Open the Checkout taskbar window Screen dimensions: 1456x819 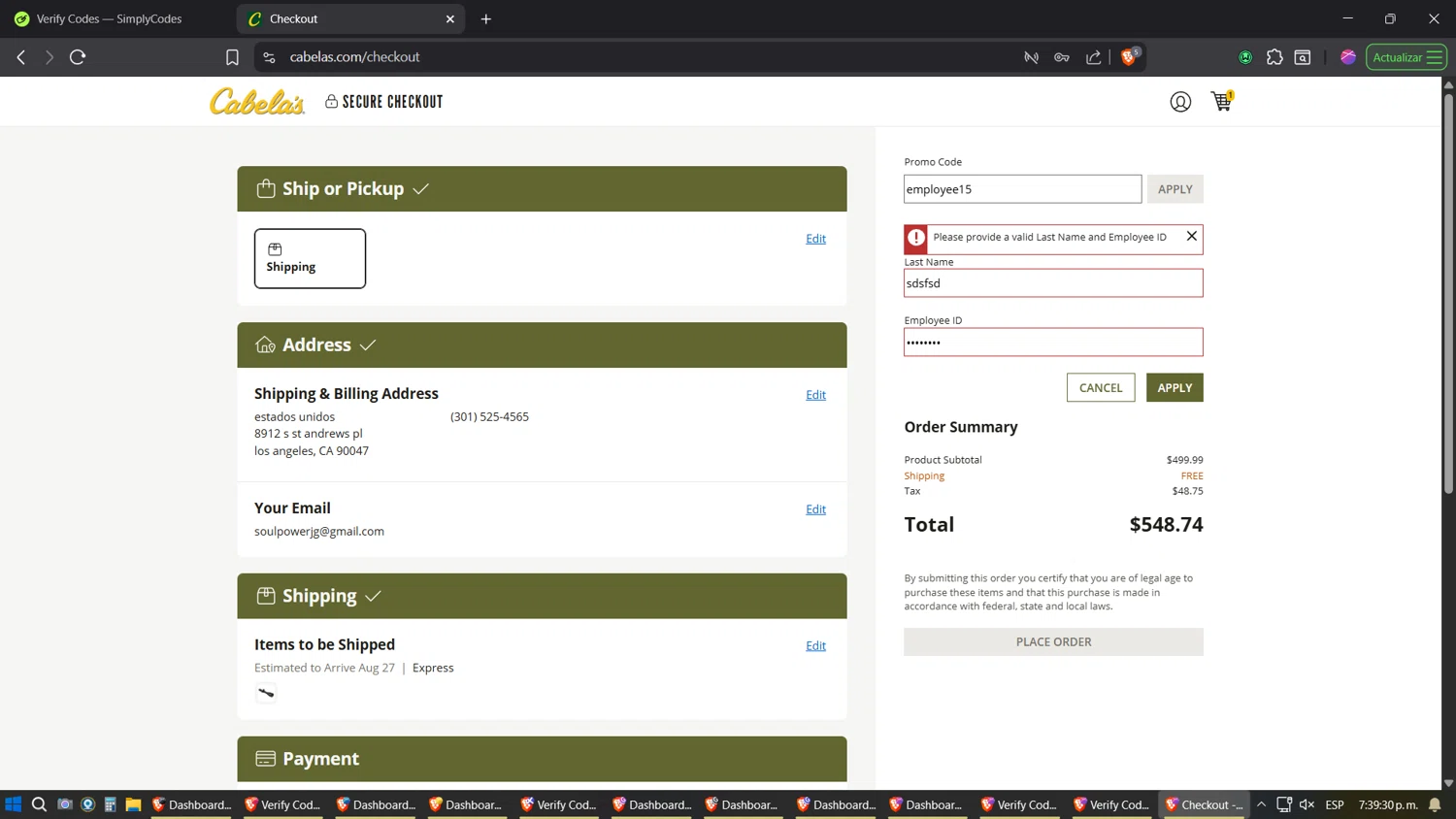pyautogui.click(x=1205, y=804)
